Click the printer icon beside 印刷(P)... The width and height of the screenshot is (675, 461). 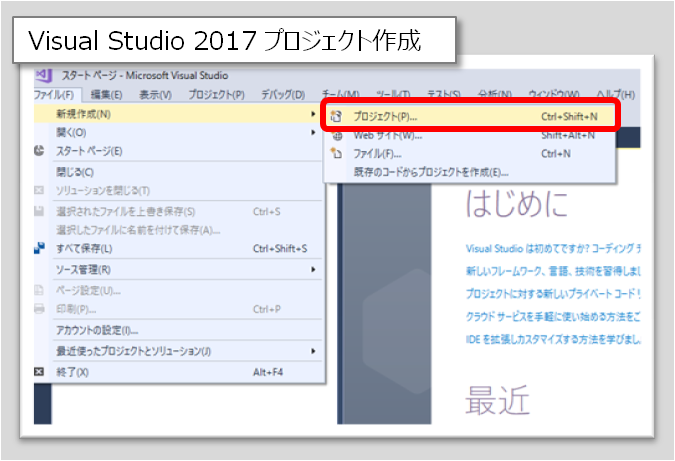click(x=39, y=309)
